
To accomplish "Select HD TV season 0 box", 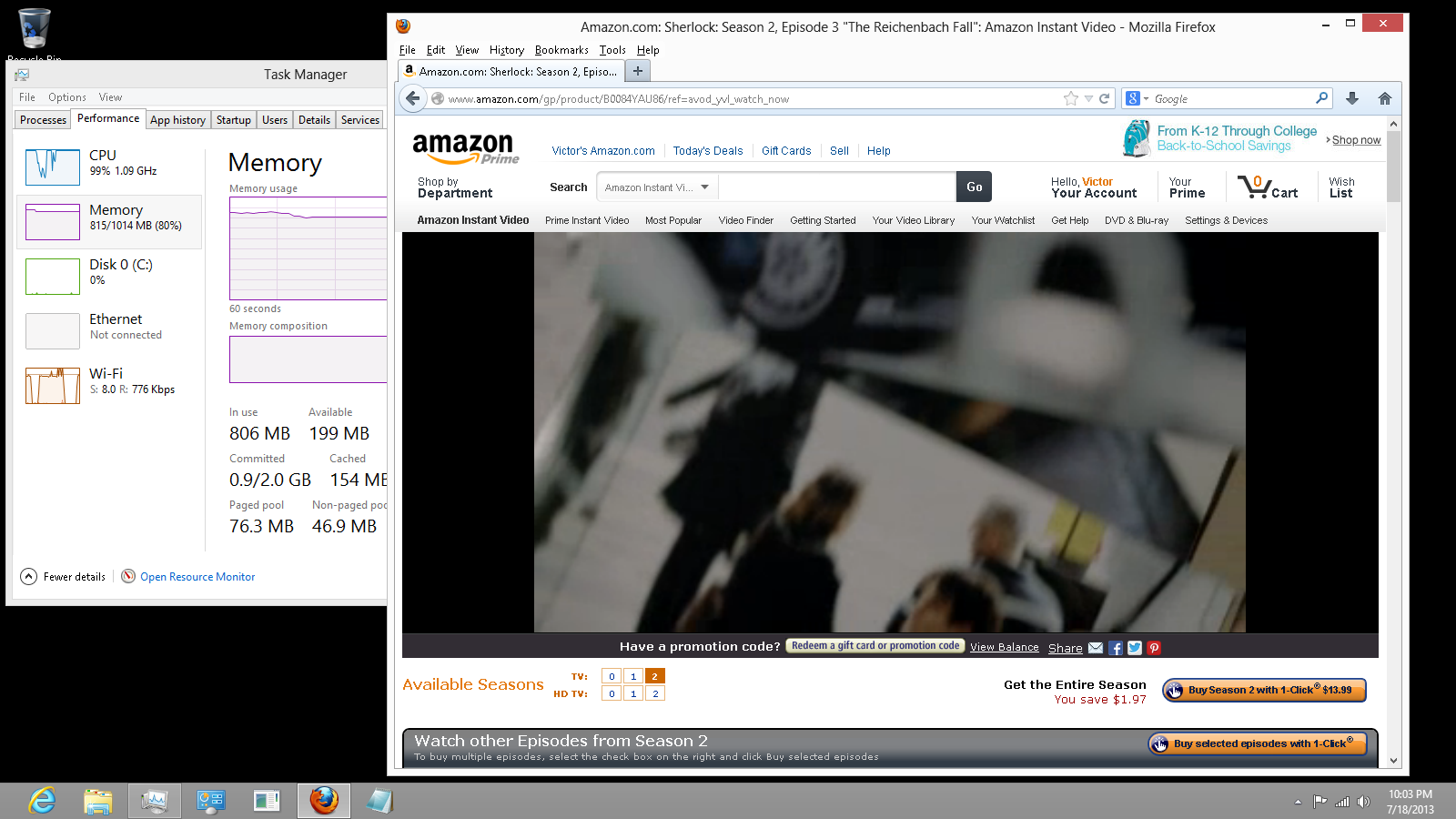I will tap(612, 693).
